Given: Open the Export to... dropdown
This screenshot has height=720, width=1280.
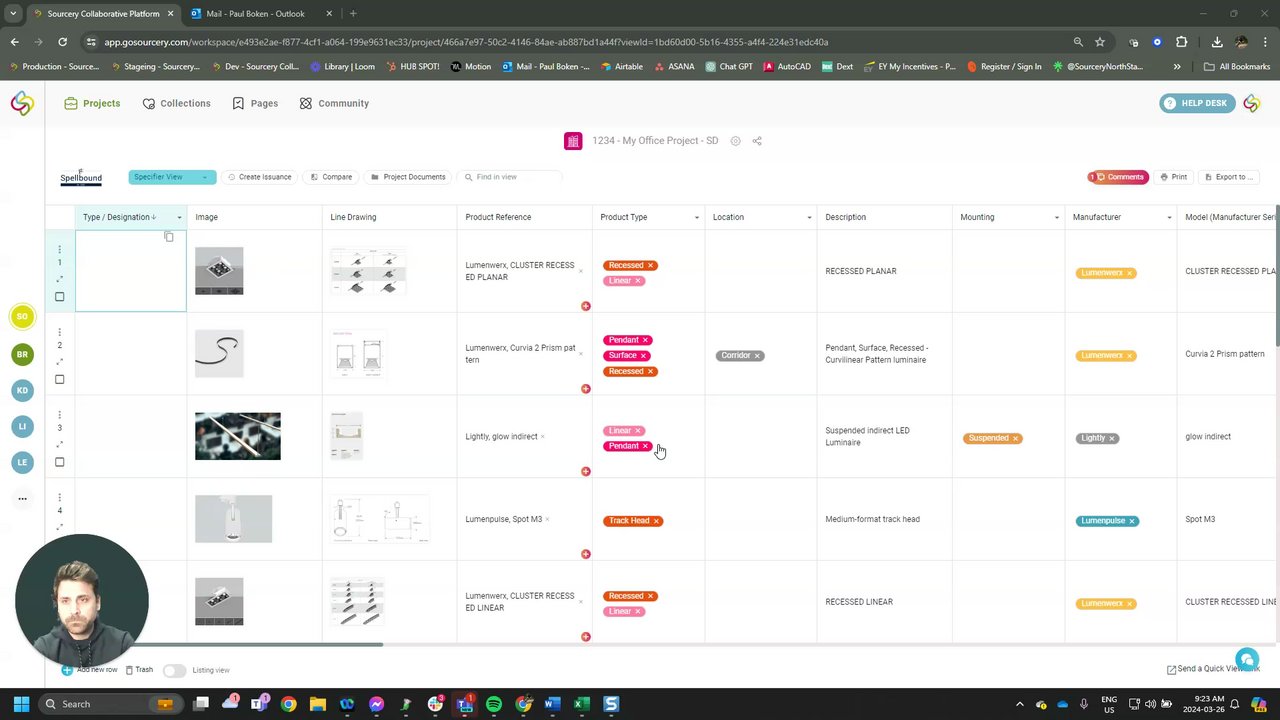Looking at the screenshot, I should pyautogui.click(x=1228, y=177).
